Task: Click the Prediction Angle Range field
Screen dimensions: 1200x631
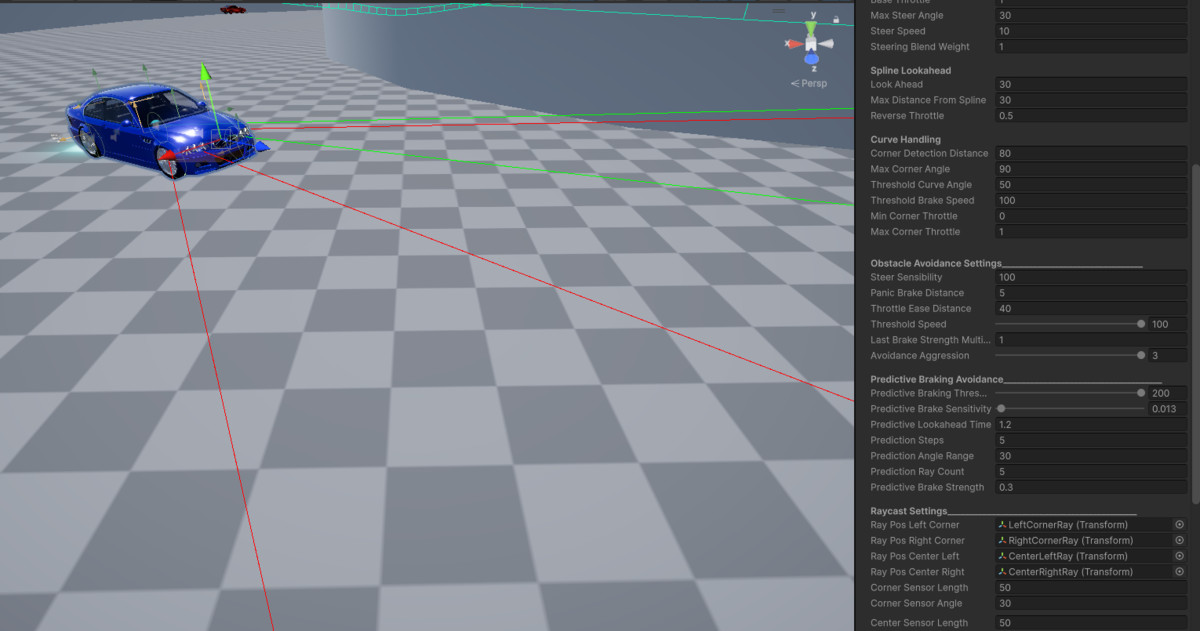Action: point(1091,456)
